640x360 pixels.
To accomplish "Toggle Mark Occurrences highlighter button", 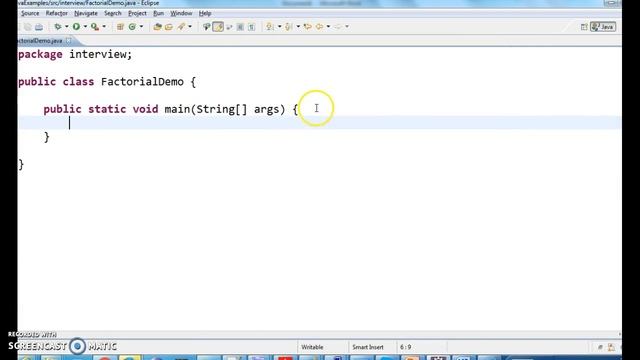I will tap(218, 27).
